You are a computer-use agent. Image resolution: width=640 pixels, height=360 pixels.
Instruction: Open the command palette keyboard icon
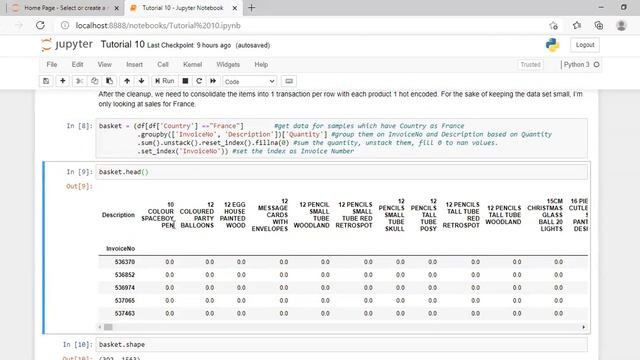point(289,81)
